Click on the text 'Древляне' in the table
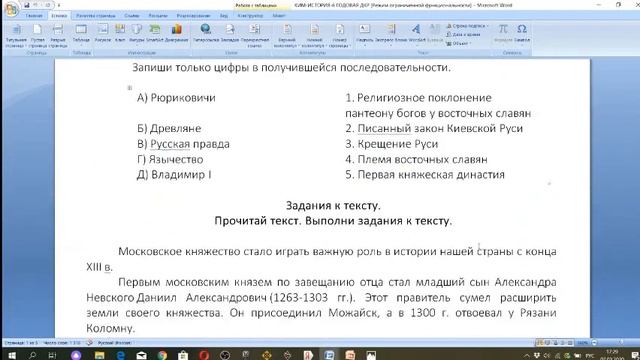The image size is (640, 360). point(176,129)
